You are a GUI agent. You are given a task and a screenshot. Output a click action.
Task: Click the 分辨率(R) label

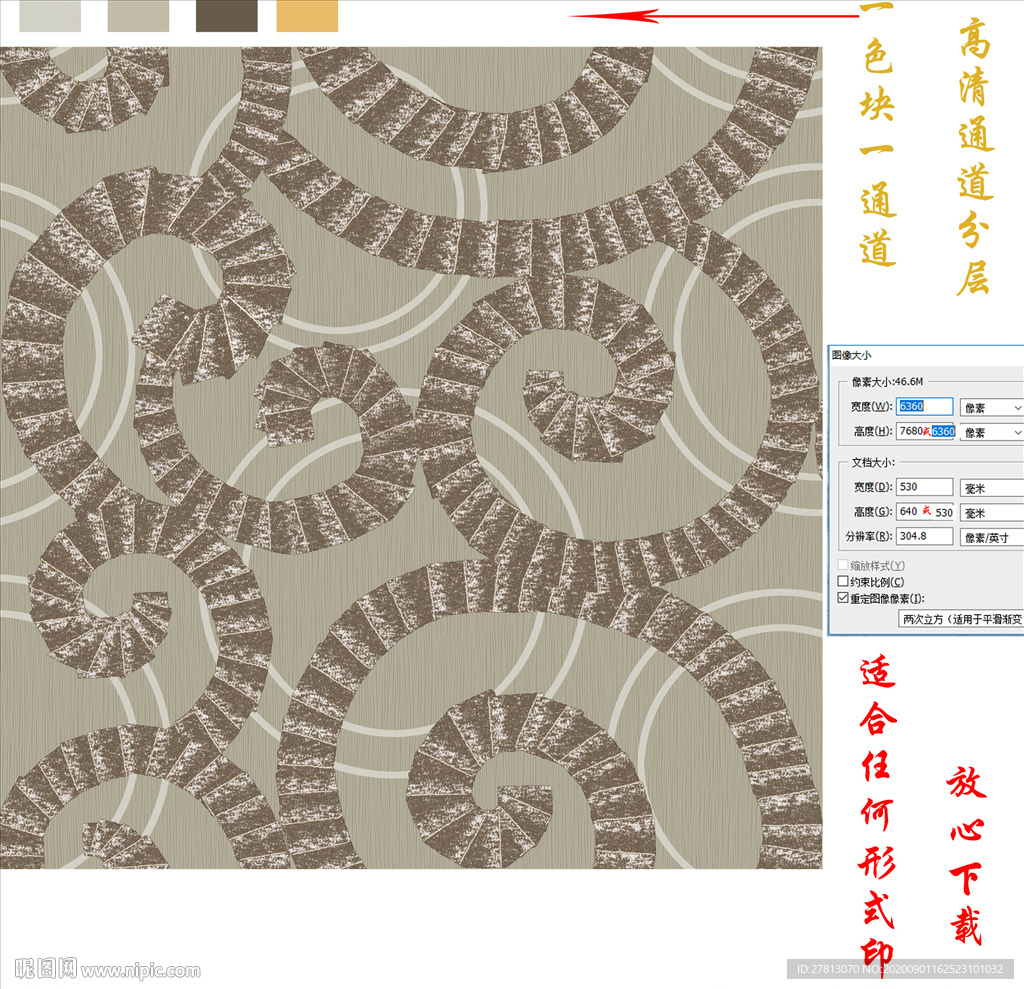869,536
